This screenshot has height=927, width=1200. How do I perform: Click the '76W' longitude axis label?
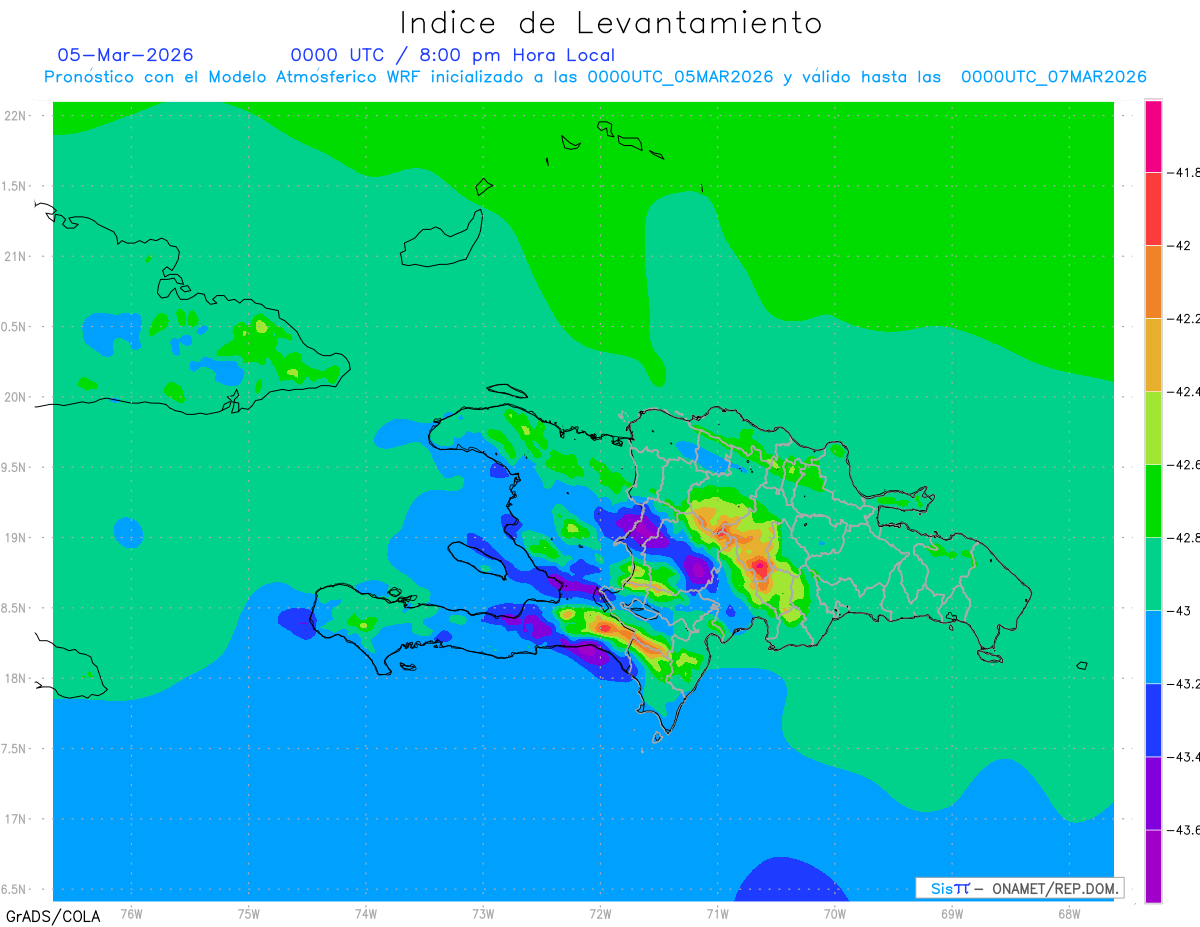(x=131, y=913)
